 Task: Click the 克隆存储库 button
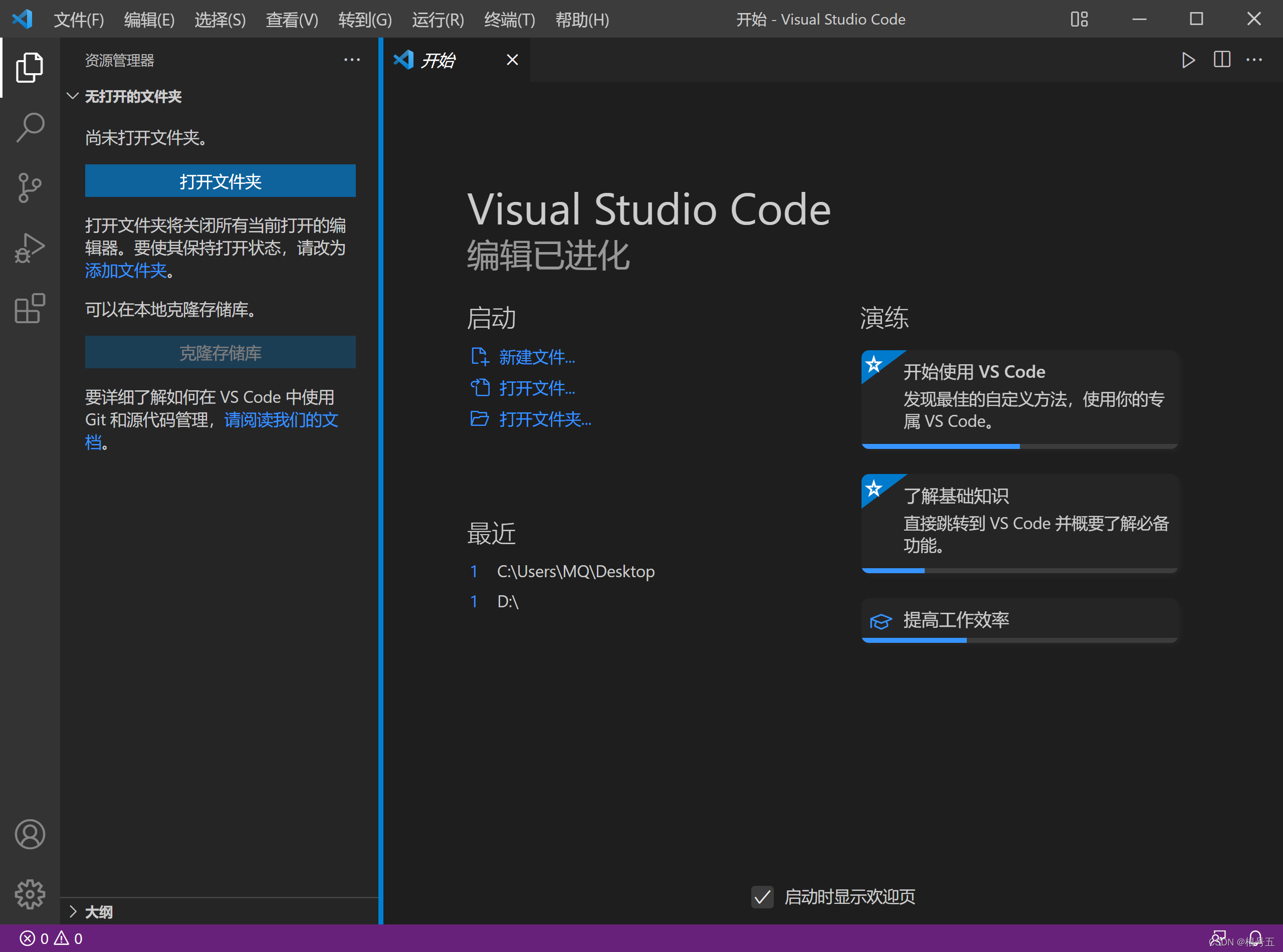[x=220, y=352]
